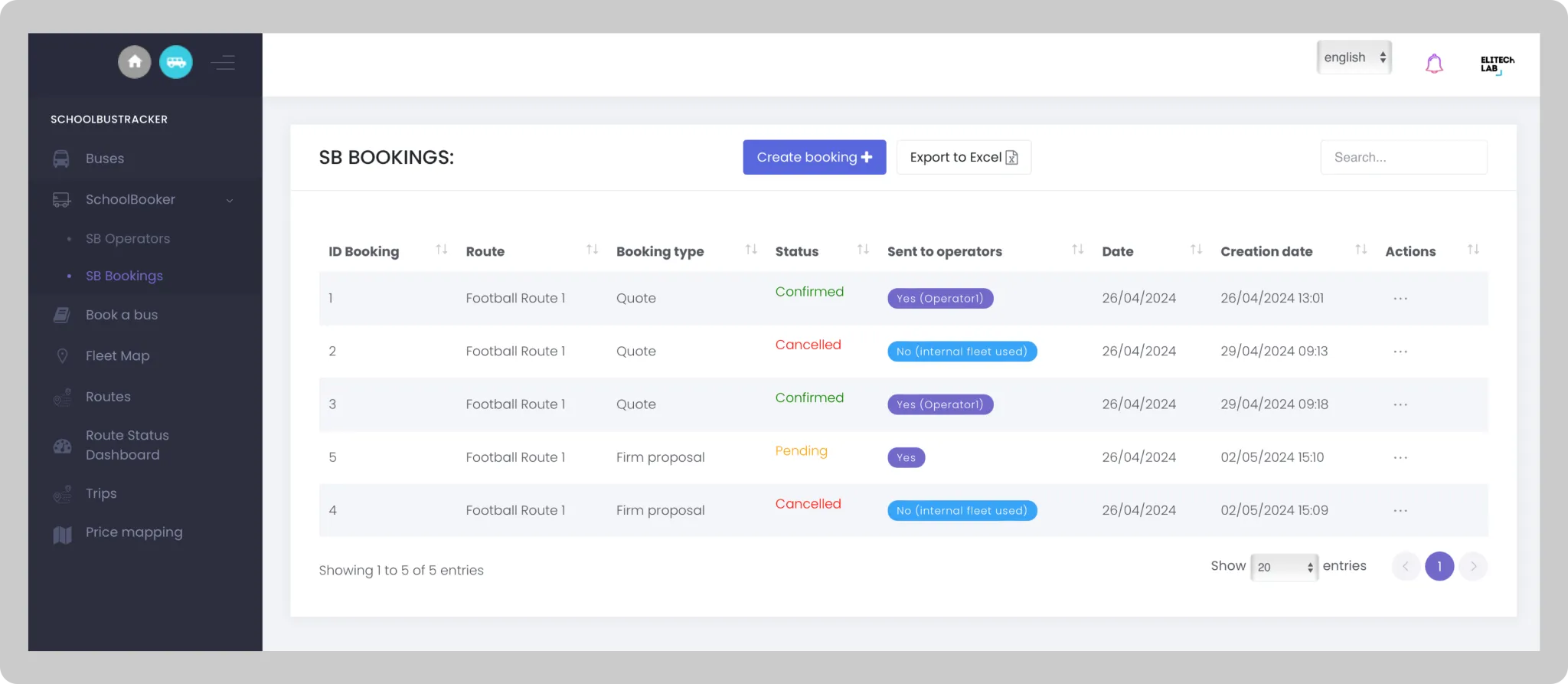Change the Show entries value from 20
Screen dimensions: 1568x684
tap(1284, 567)
